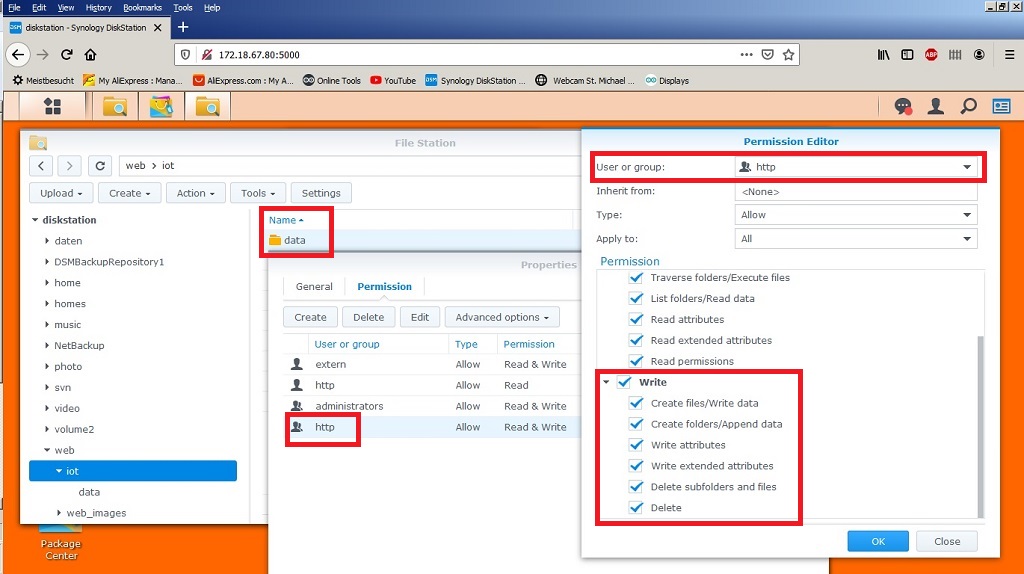1024x574 pixels.
Task: Toggle Write attributes checkbox
Action: pyautogui.click(x=635, y=445)
